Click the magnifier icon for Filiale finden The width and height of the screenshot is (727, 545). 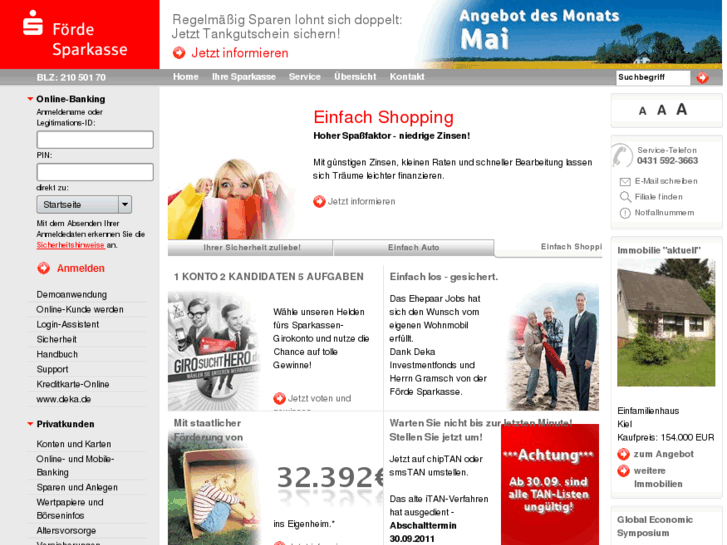[x=625, y=197]
